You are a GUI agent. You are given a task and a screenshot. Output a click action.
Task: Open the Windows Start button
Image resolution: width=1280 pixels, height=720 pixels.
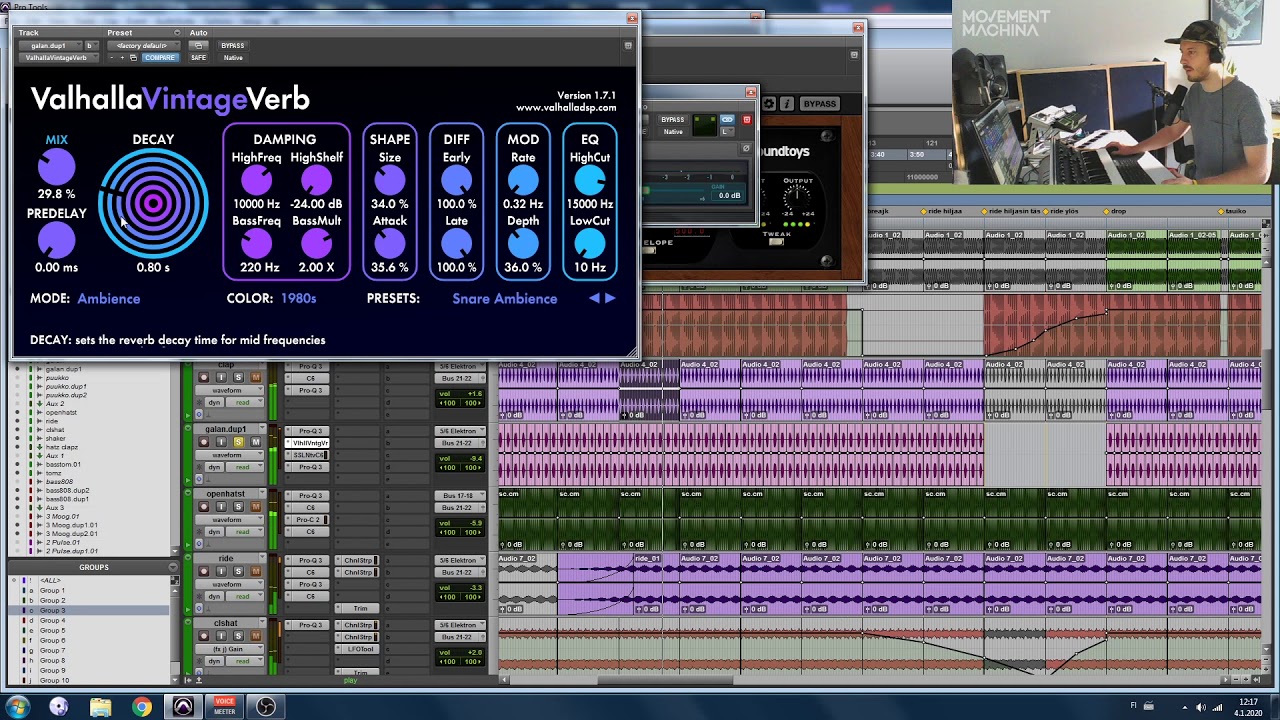[17, 707]
